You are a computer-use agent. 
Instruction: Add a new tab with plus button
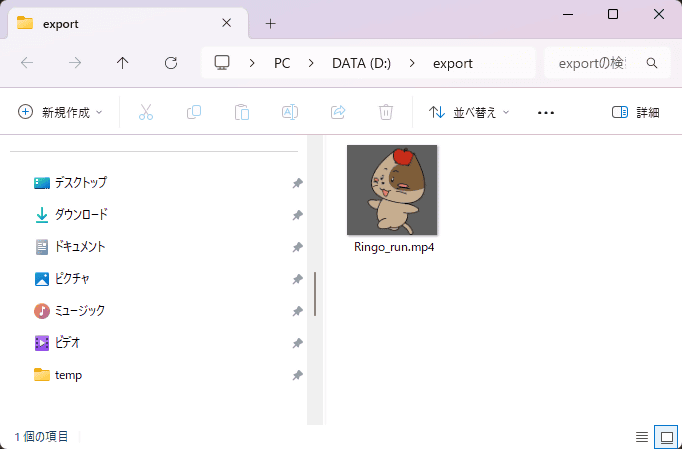click(x=270, y=23)
